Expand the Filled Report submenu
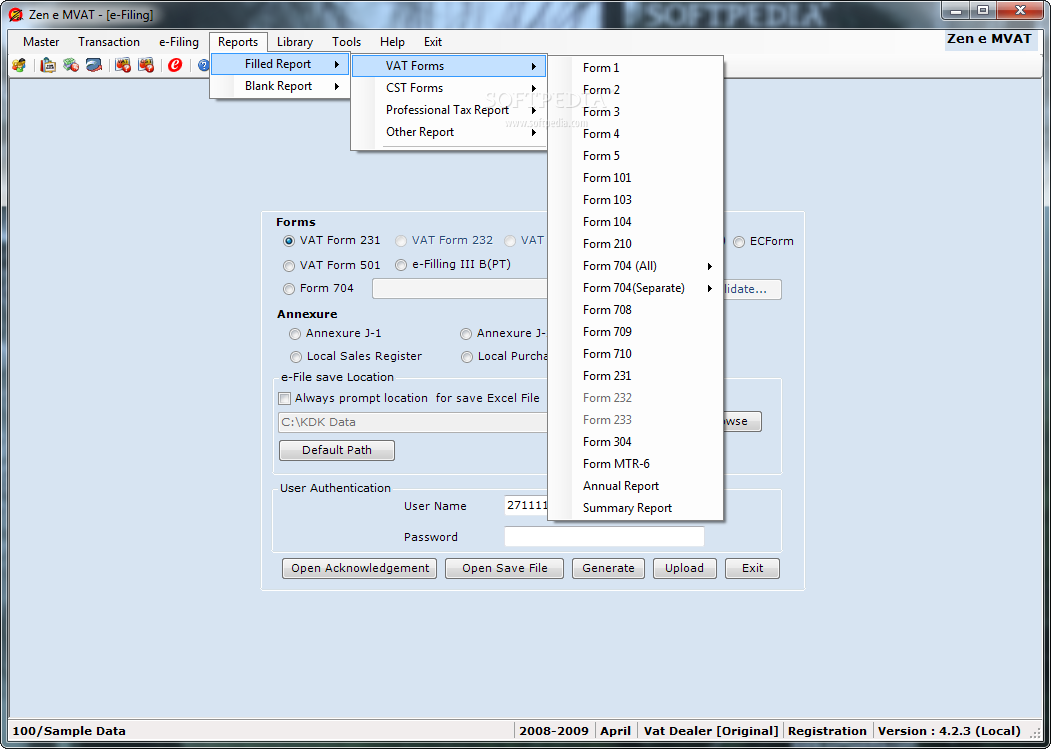This screenshot has width=1051, height=749. point(280,64)
